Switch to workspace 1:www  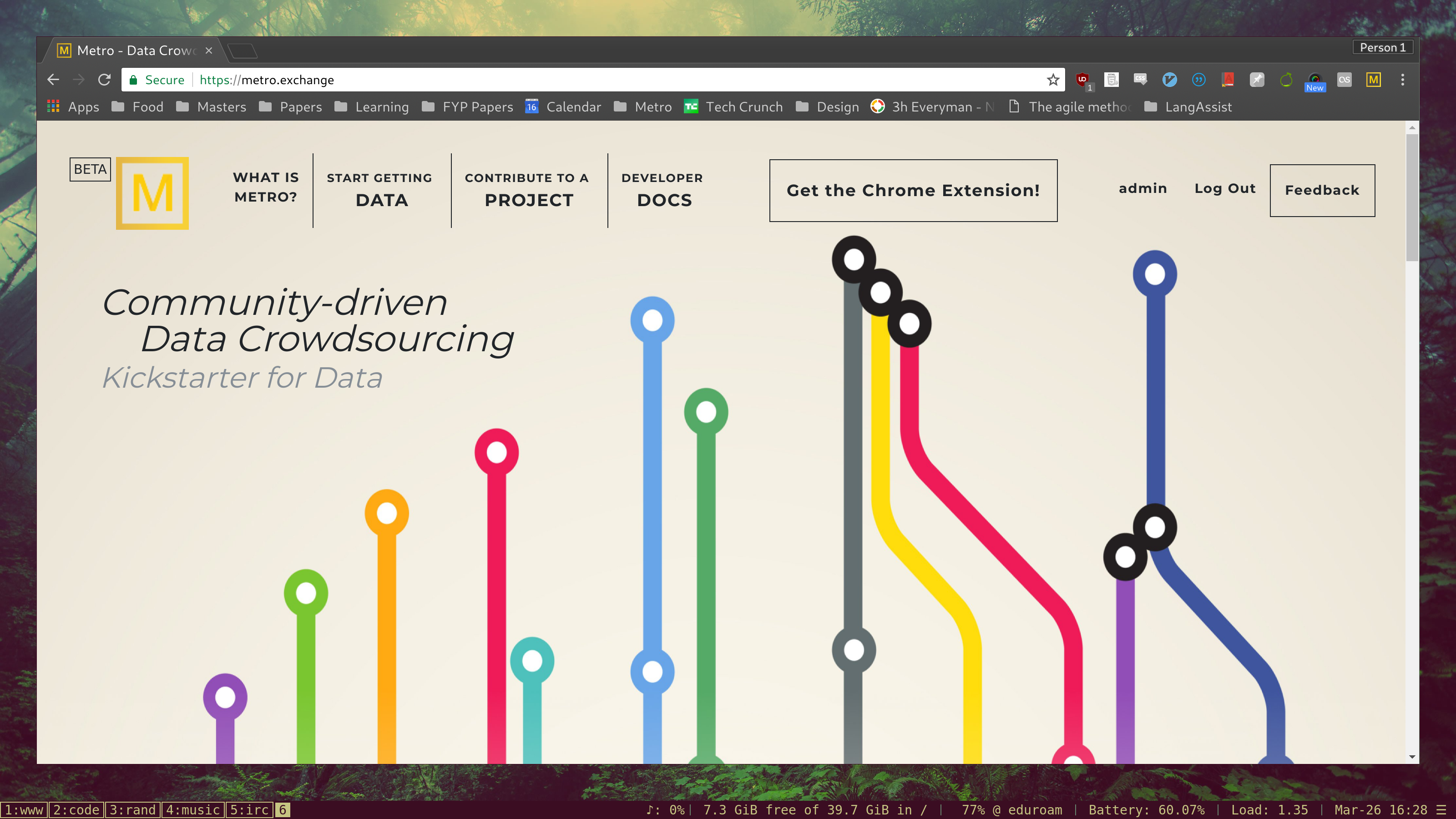point(24,810)
